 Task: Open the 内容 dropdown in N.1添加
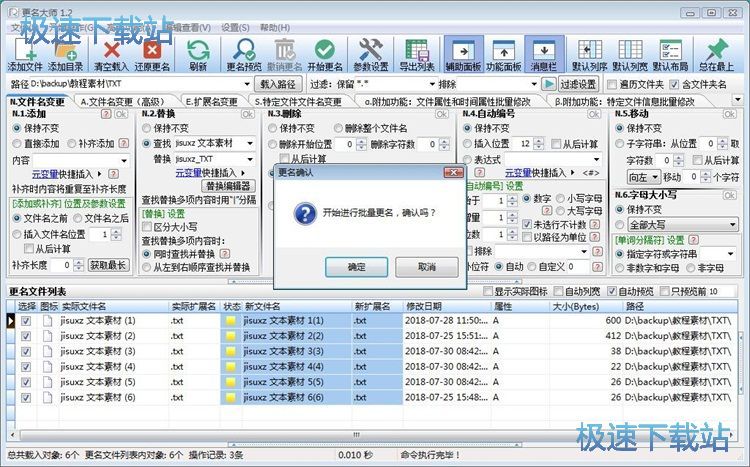point(124,161)
